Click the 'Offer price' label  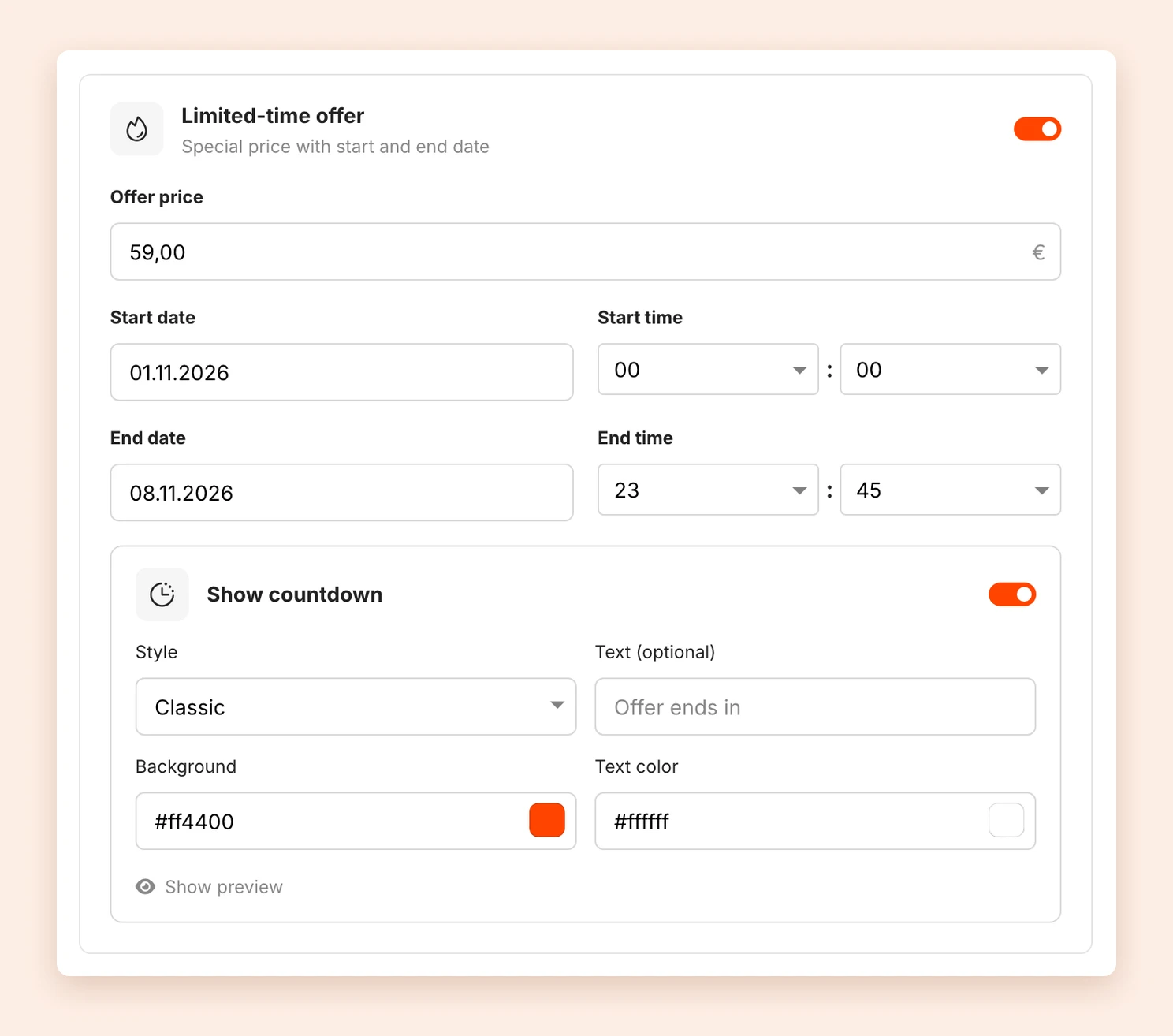pos(157,197)
